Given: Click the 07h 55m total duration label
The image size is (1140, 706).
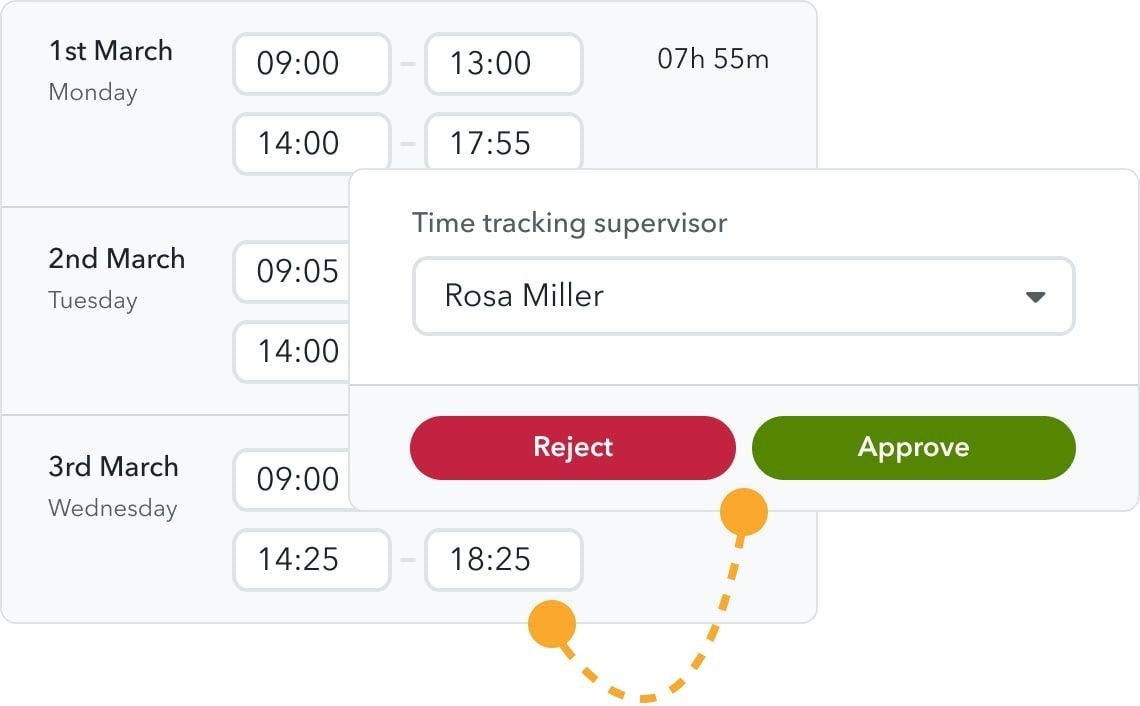Looking at the screenshot, I should pos(713,60).
